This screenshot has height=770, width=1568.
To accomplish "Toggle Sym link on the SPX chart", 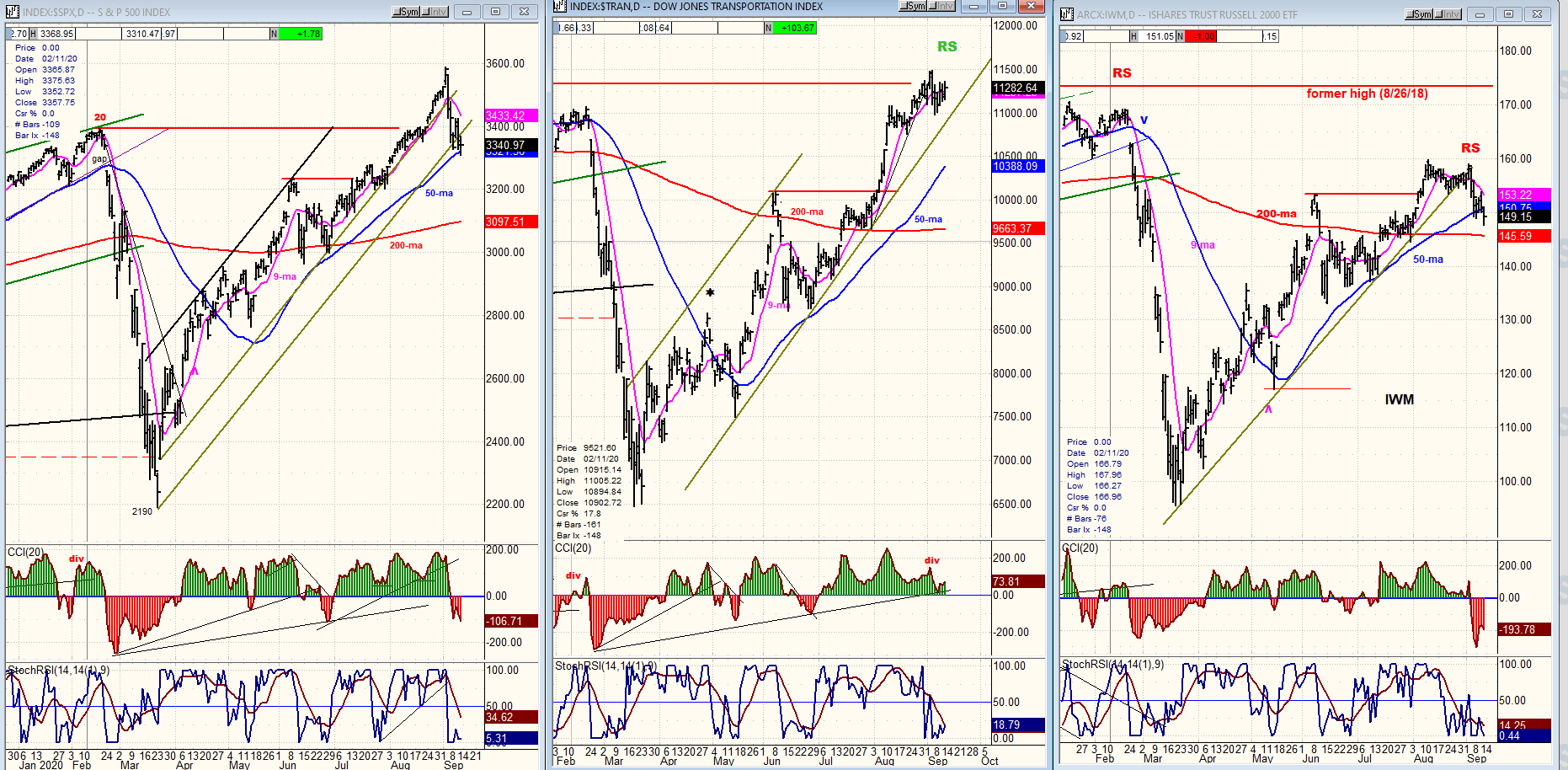I will tap(406, 12).
